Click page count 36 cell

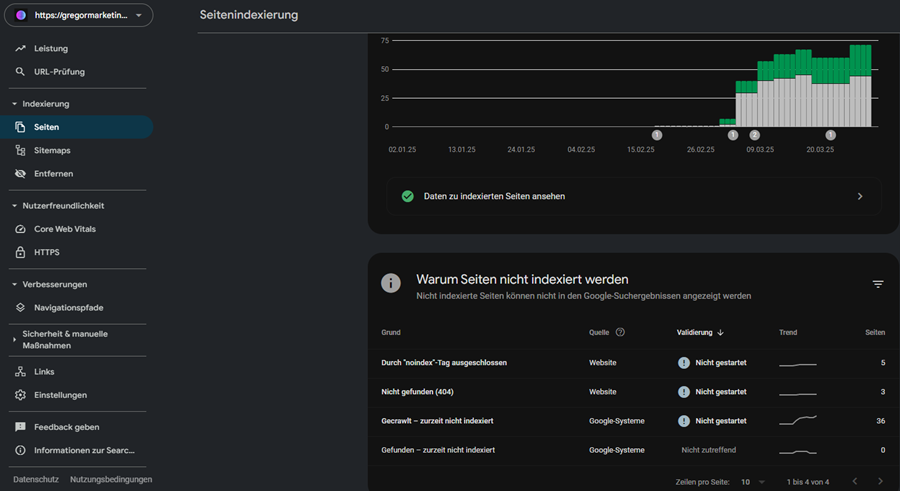point(880,421)
